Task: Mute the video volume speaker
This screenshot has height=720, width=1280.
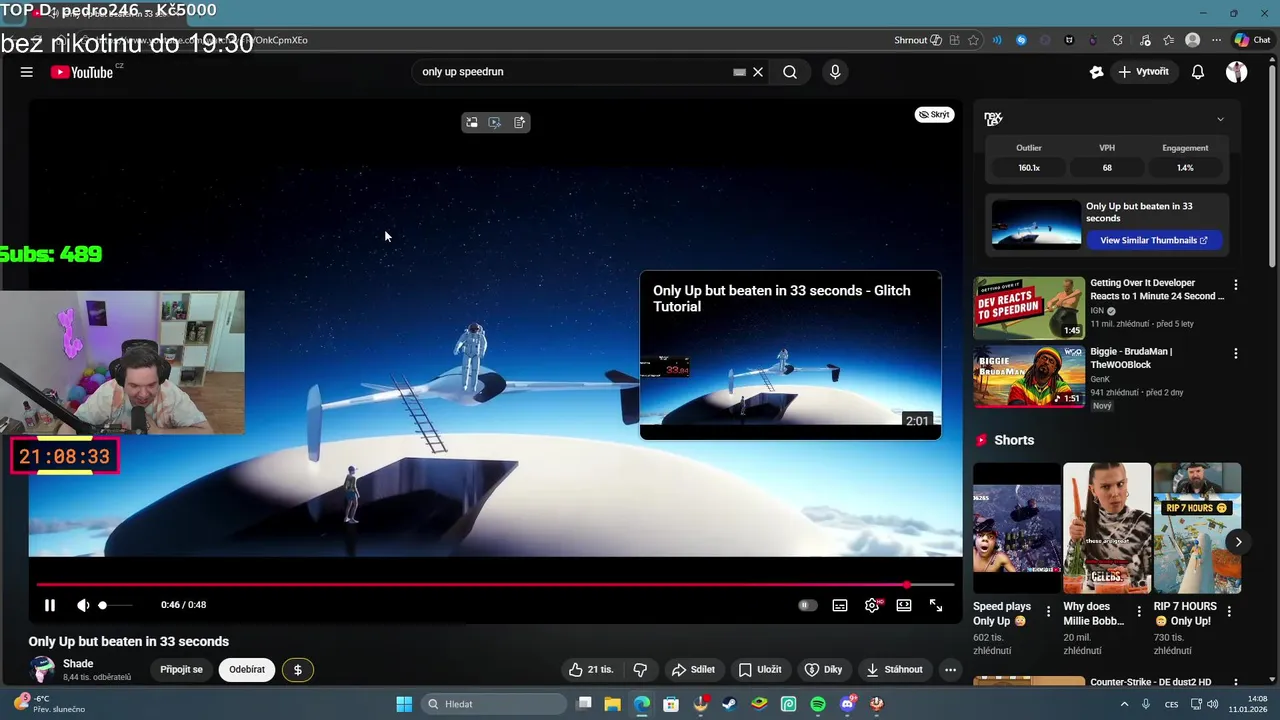Action: point(83,605)
